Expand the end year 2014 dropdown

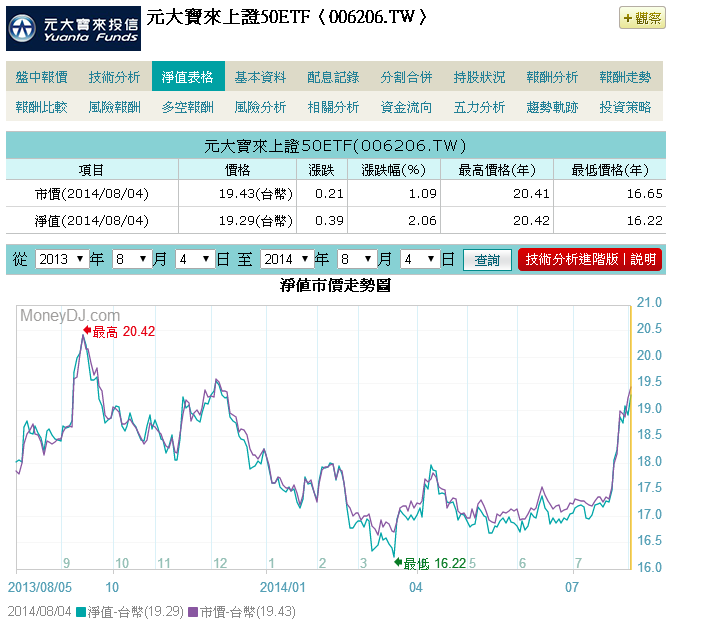[287, 259]
